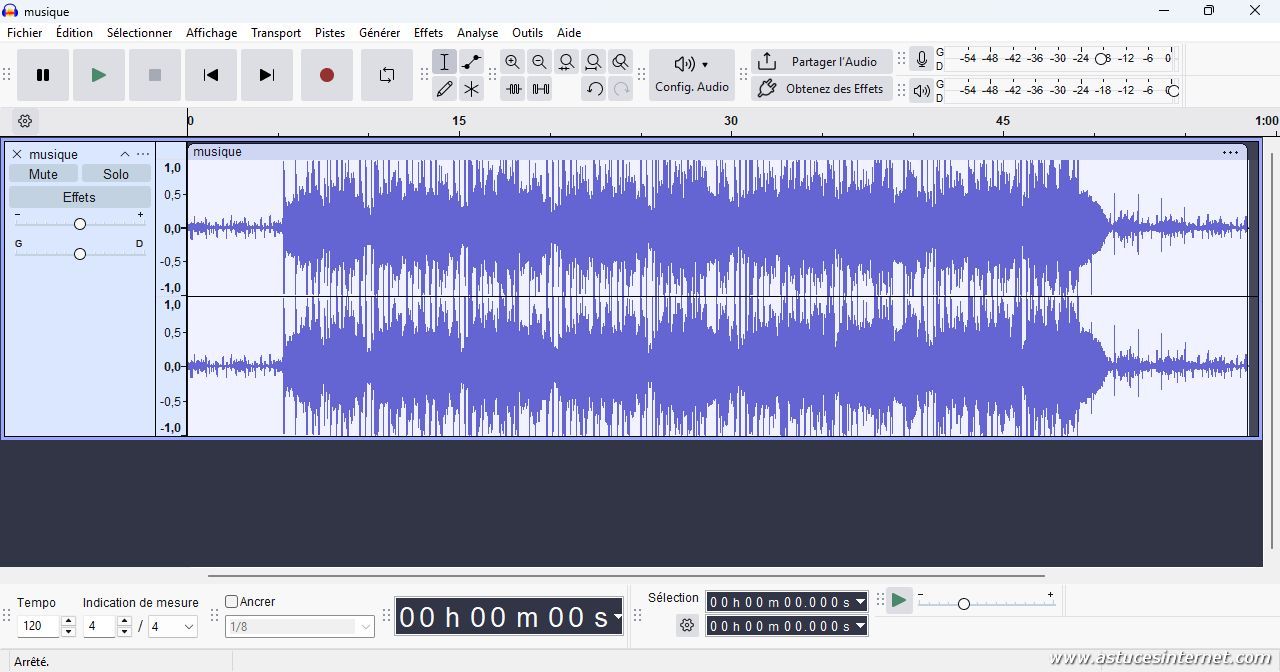The height and width of the screenshot is (672, 1280).
Task: Solo the musique track
Action: tap(116, 174)
